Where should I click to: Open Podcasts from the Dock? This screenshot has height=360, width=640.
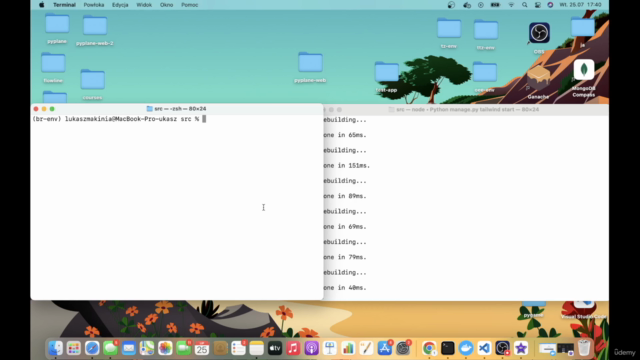311,348
